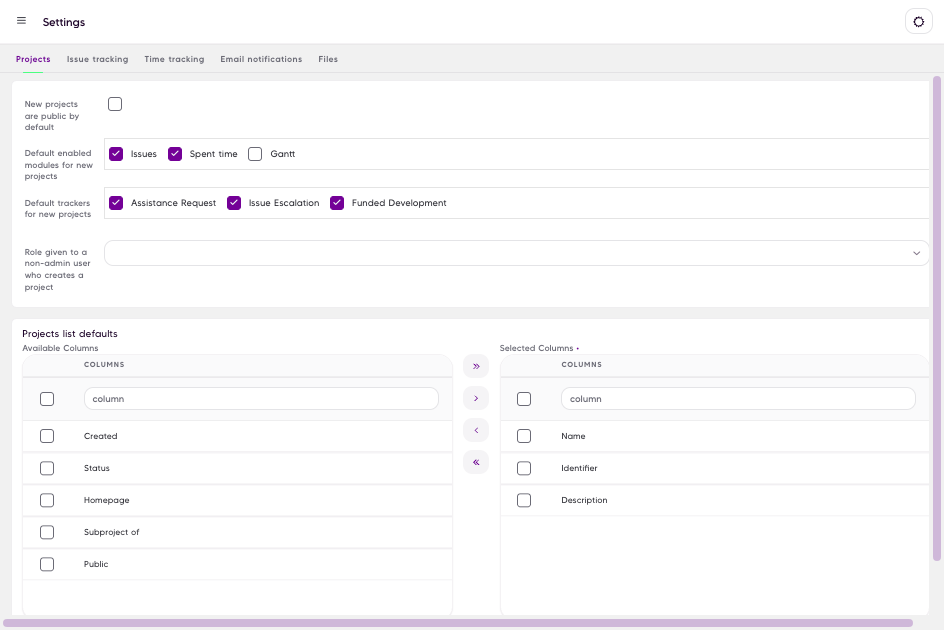Viewport: 944px width, 630px height.
Task: Go to Email notifications tab
Action: (261, 59)
